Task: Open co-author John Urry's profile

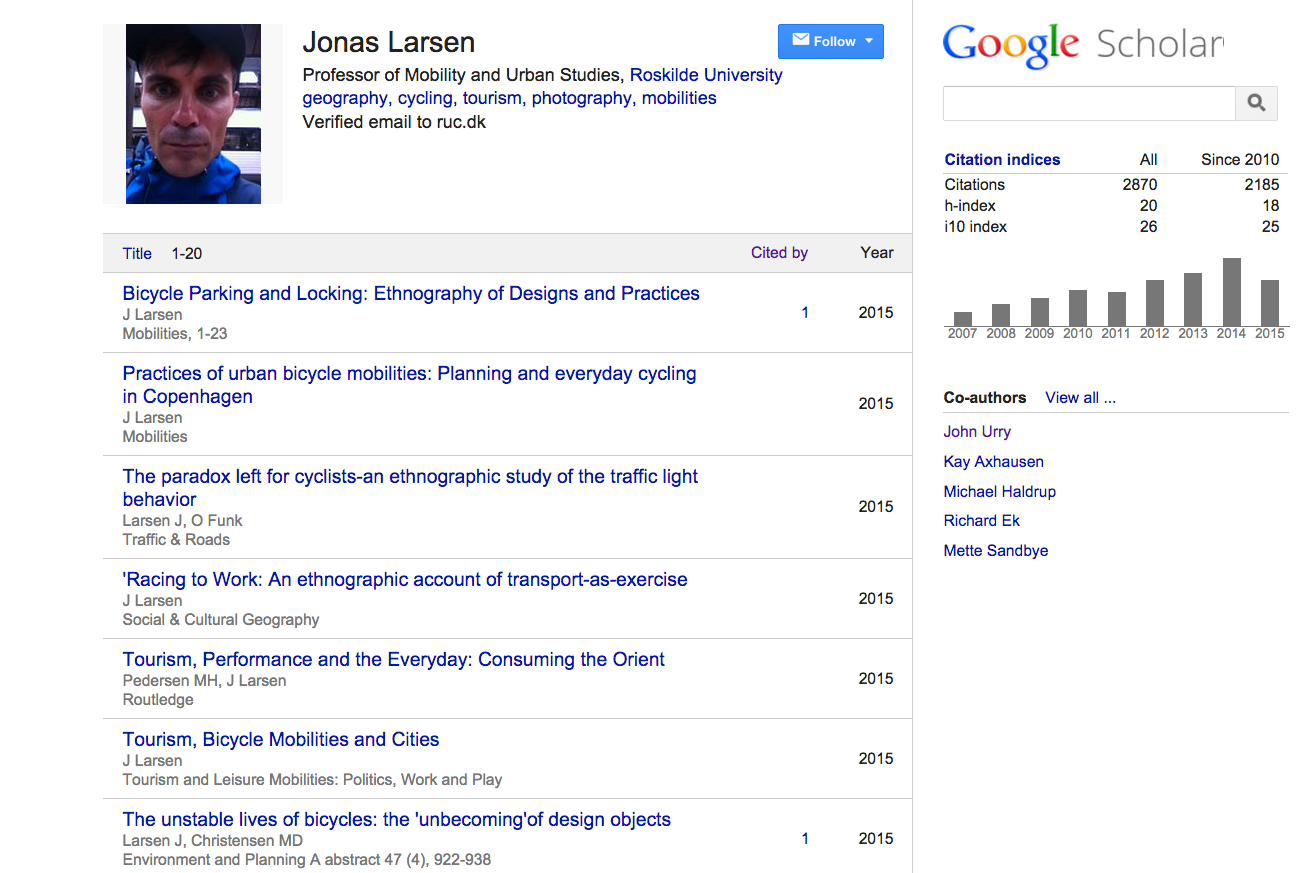Action: 977,431
